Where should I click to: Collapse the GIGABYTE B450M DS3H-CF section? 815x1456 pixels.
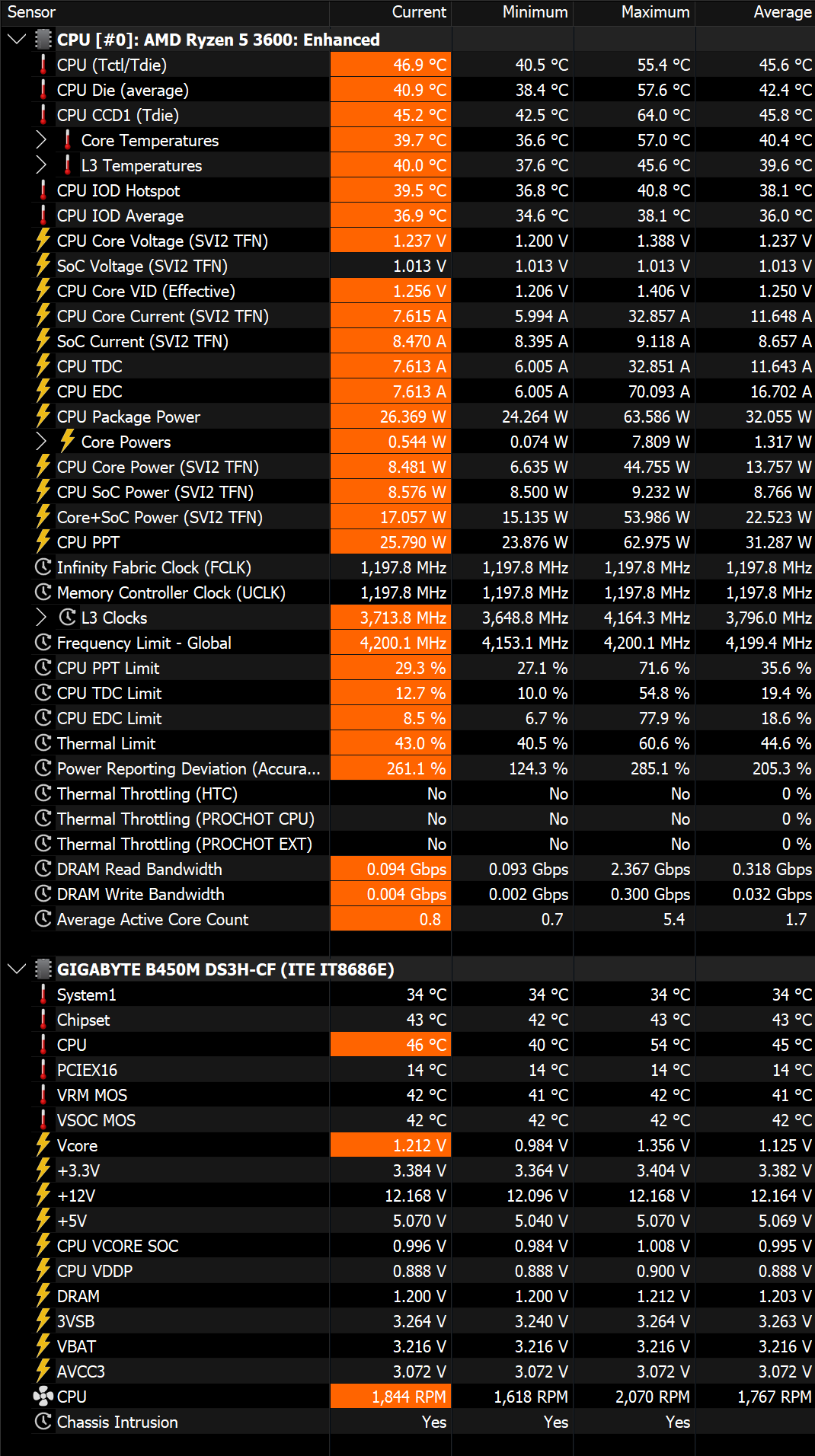pos(16,969)
